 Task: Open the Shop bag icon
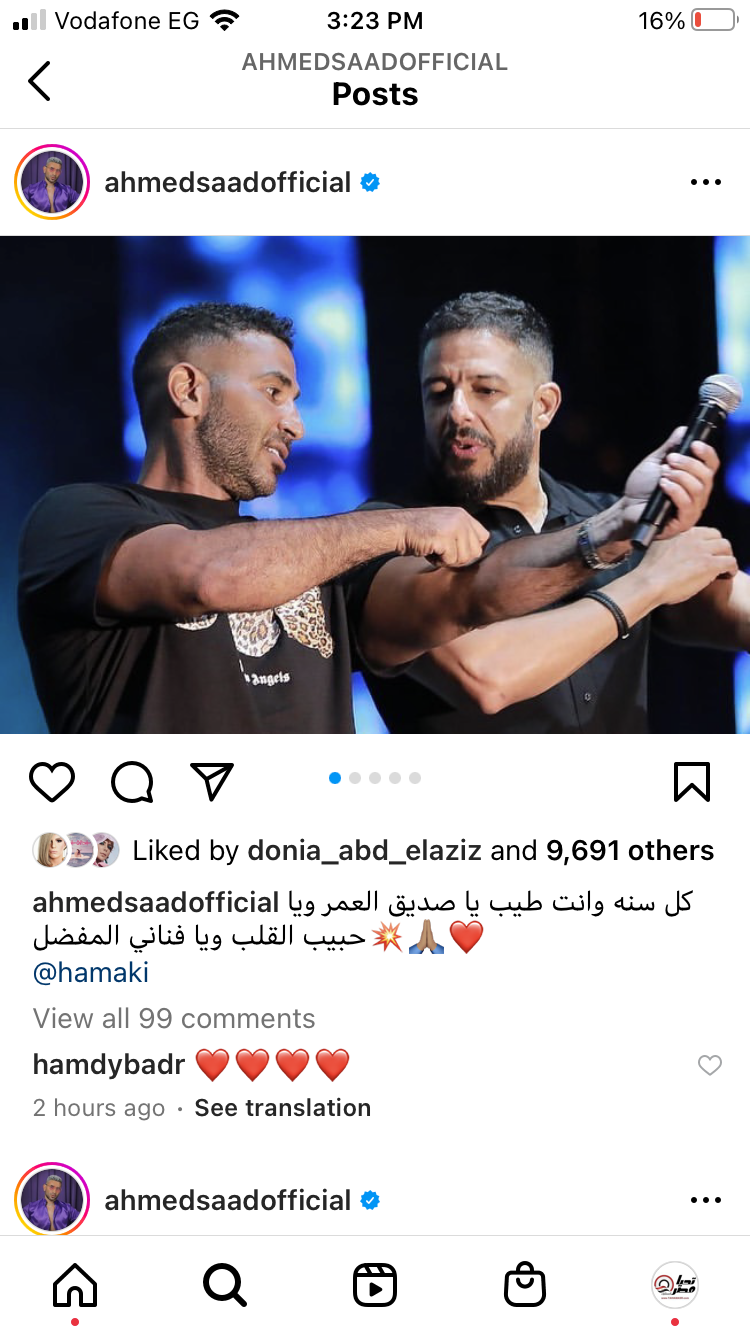pos(525,1285)
